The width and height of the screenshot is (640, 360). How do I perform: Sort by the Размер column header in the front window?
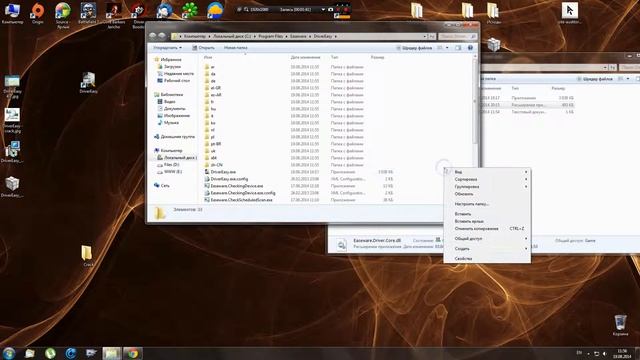tap(378, 57)
